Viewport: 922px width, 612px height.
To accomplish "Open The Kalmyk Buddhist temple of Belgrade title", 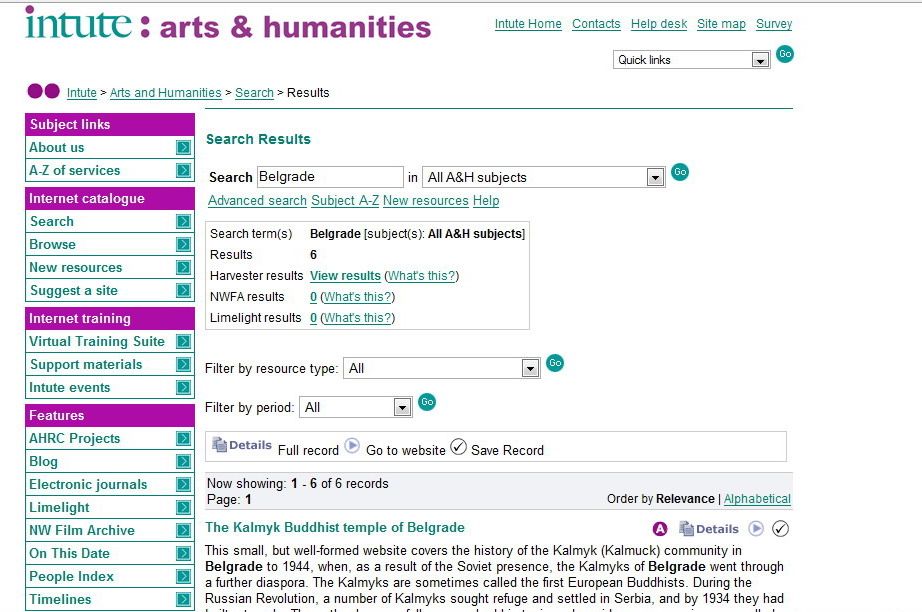I will [335, 528].
